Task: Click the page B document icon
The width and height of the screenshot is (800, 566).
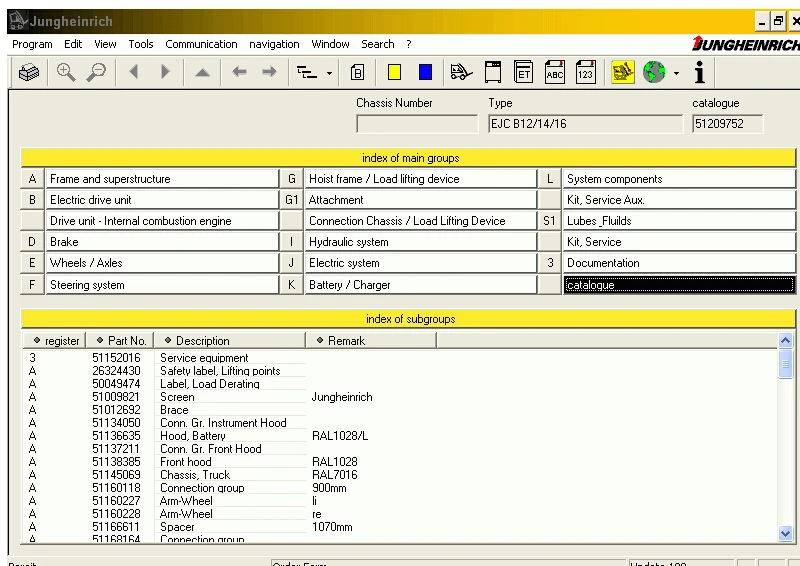Action: (x=358, y=72)
